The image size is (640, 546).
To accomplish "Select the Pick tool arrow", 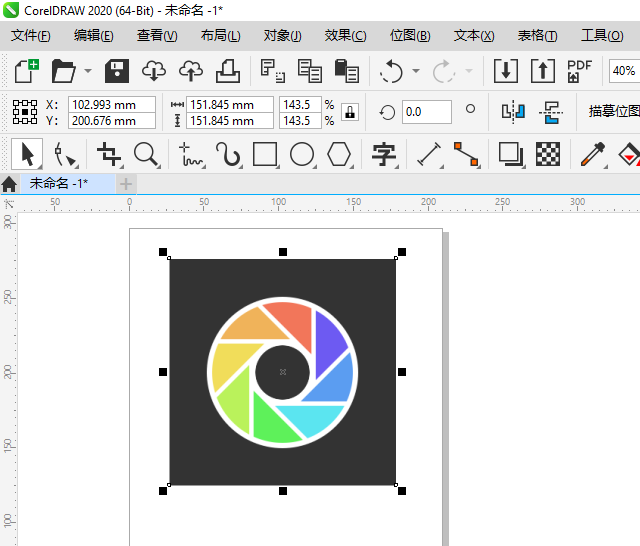I will tap(27, 154).
